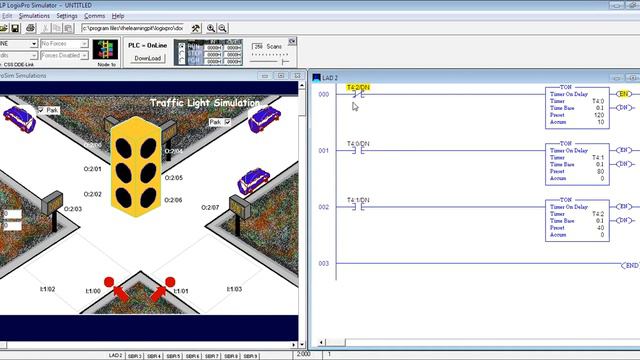This screenshot has height=360, width=640.
Task: Switch to SBR 4 tab
Action: click(x=154, y=356)
